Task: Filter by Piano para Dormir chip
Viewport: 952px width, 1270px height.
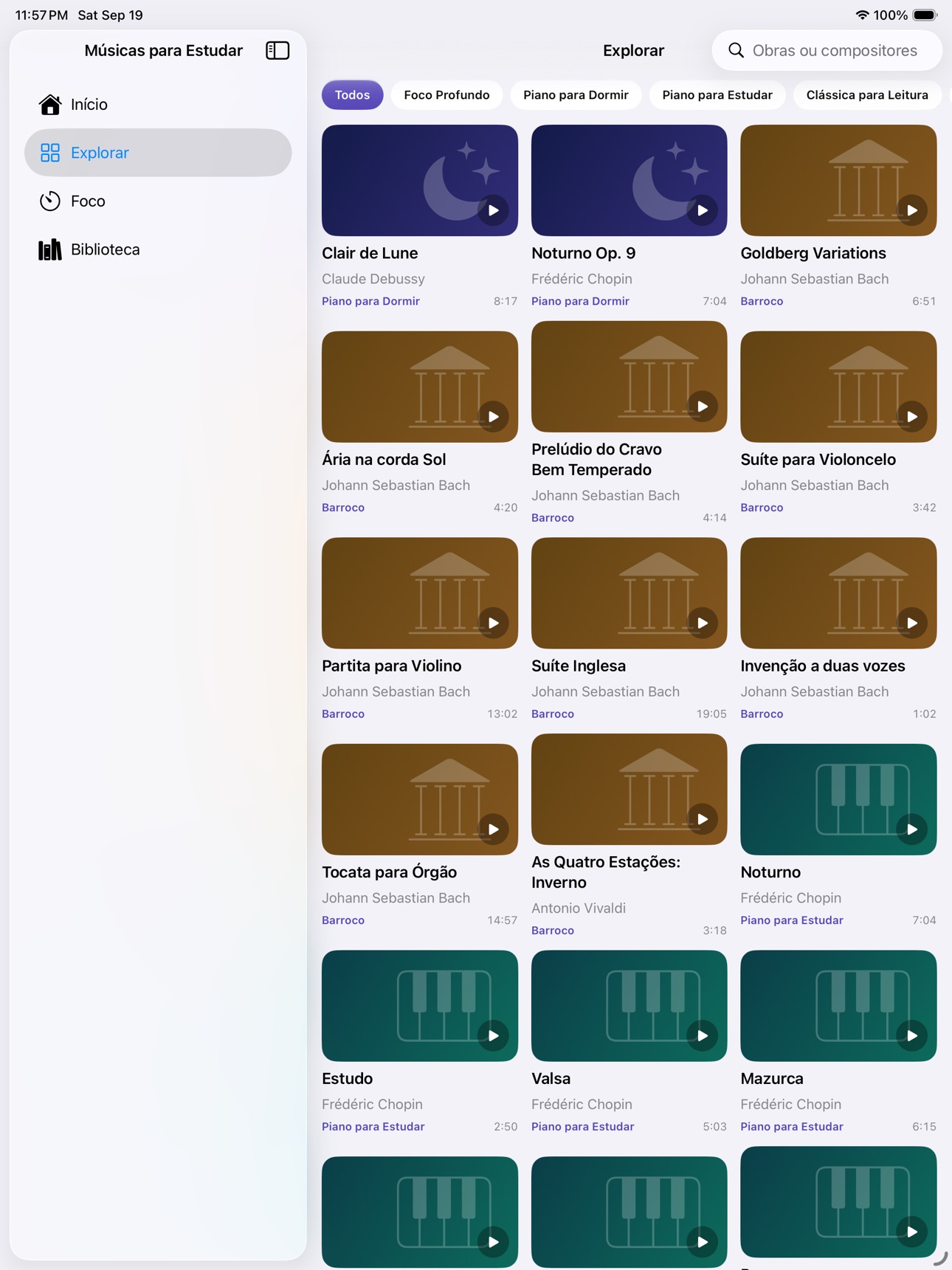Action: pyautogui.click(x=576, y=94)
